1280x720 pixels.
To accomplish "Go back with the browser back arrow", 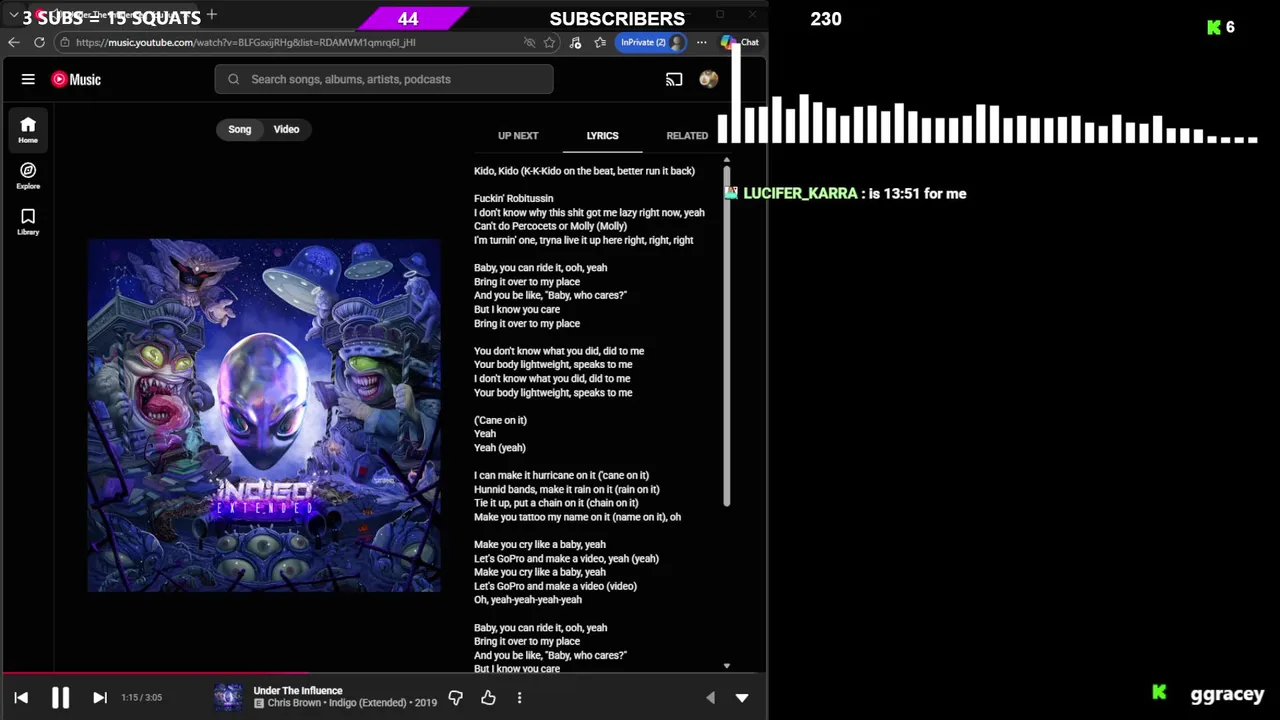I will pos(13,42).
